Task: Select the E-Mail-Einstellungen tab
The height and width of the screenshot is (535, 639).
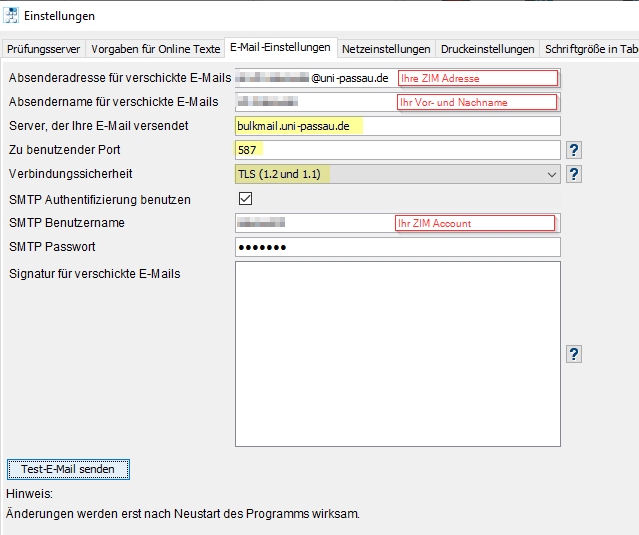Action: [x=280, y=48]
